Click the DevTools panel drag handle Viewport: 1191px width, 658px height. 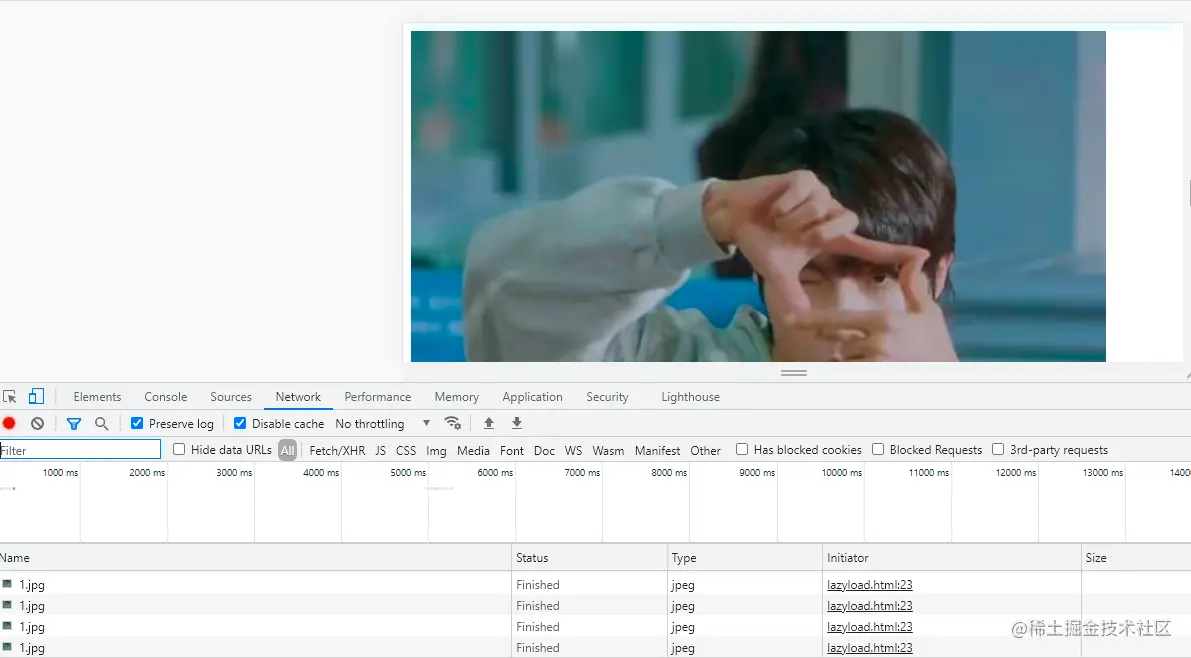pos(794,373)
